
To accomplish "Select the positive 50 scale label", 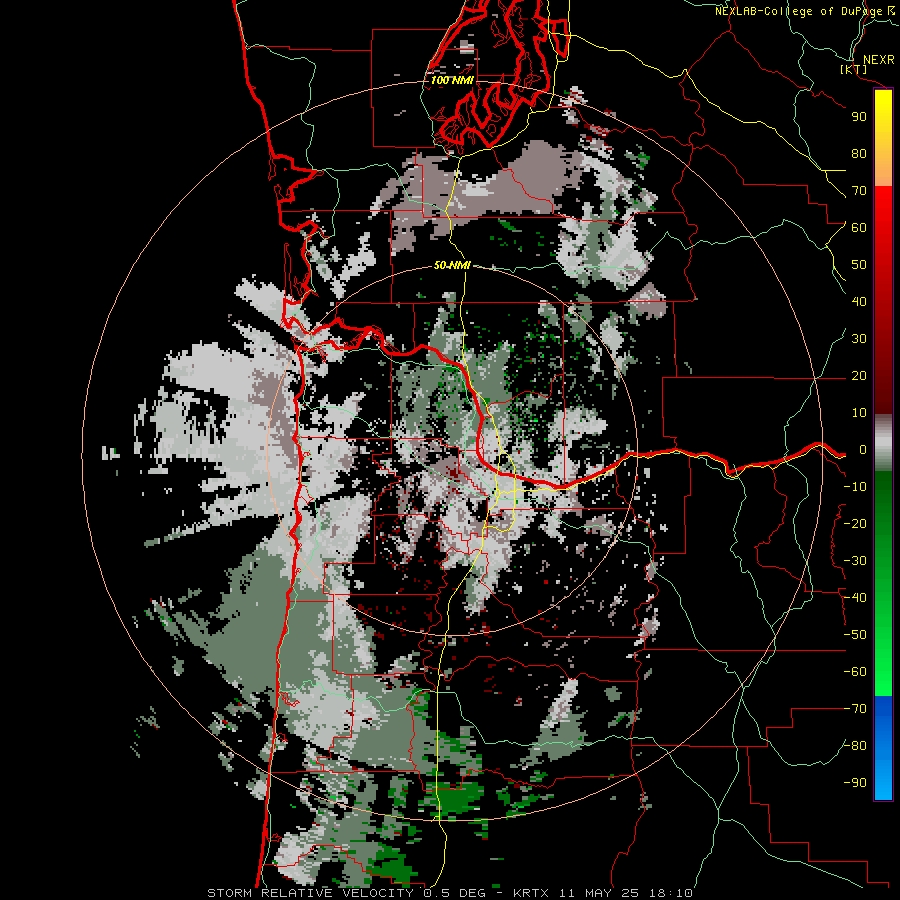I will coord(859,265).
